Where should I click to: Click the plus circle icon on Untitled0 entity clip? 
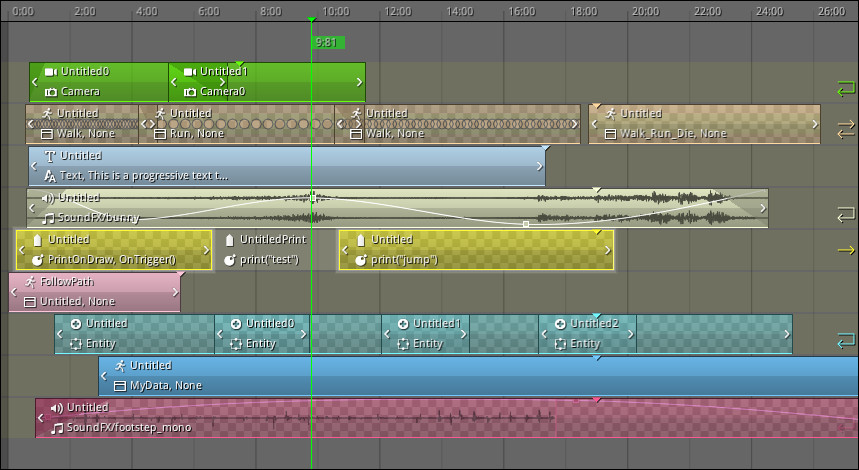[x=236, y=324]
